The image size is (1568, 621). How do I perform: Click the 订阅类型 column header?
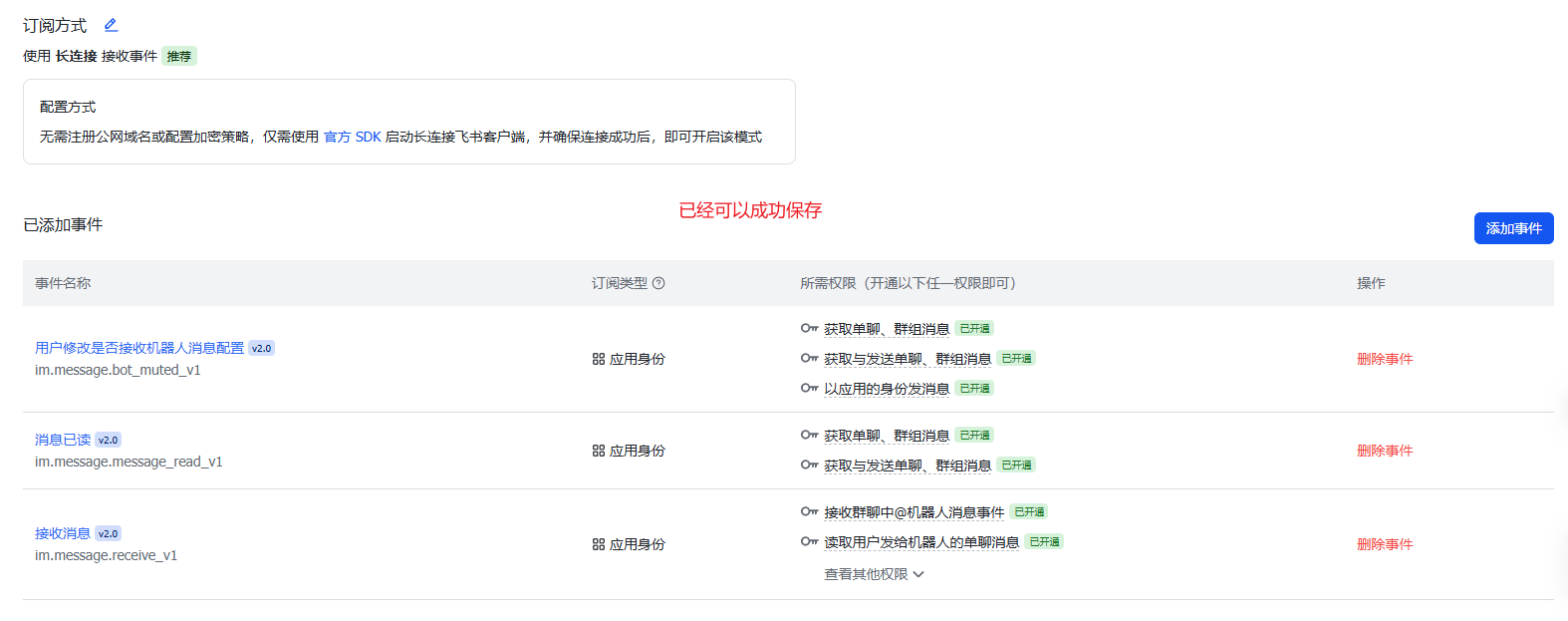620,283
